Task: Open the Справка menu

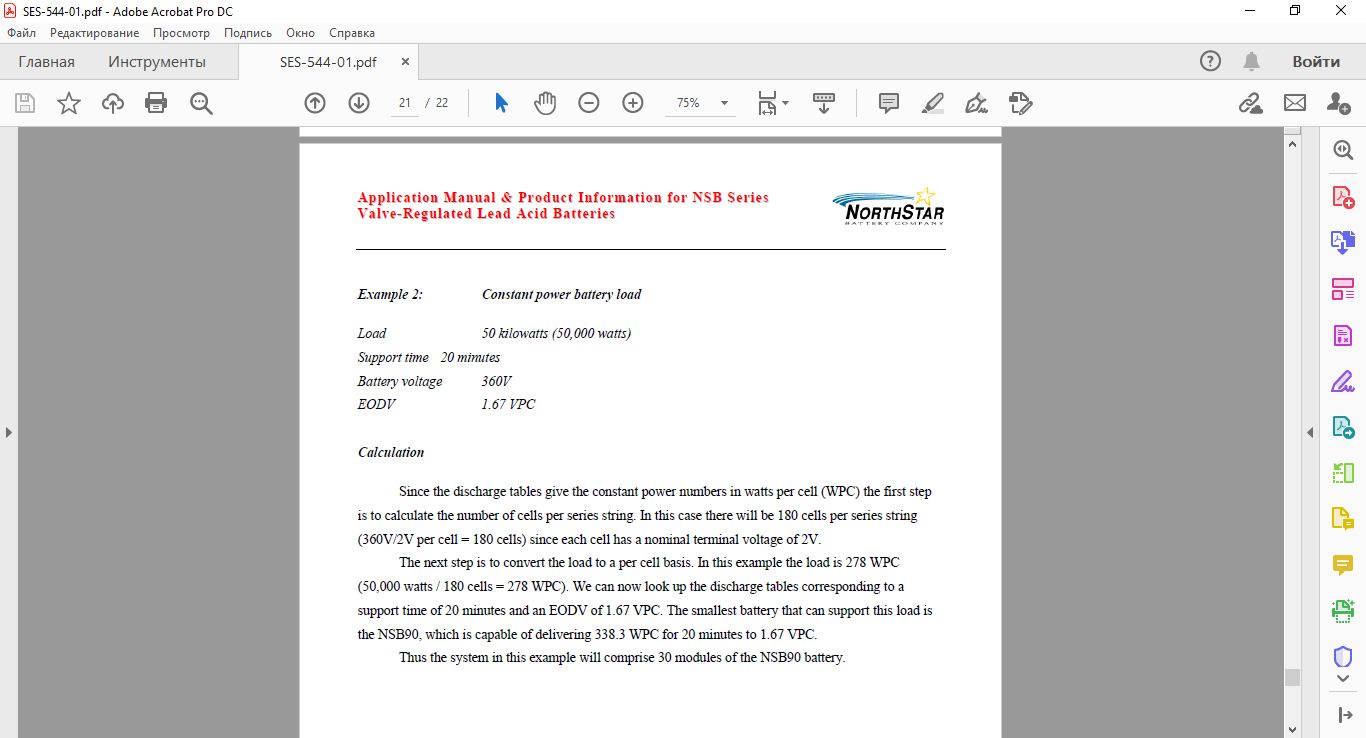Action: click(x=352, y=33)
